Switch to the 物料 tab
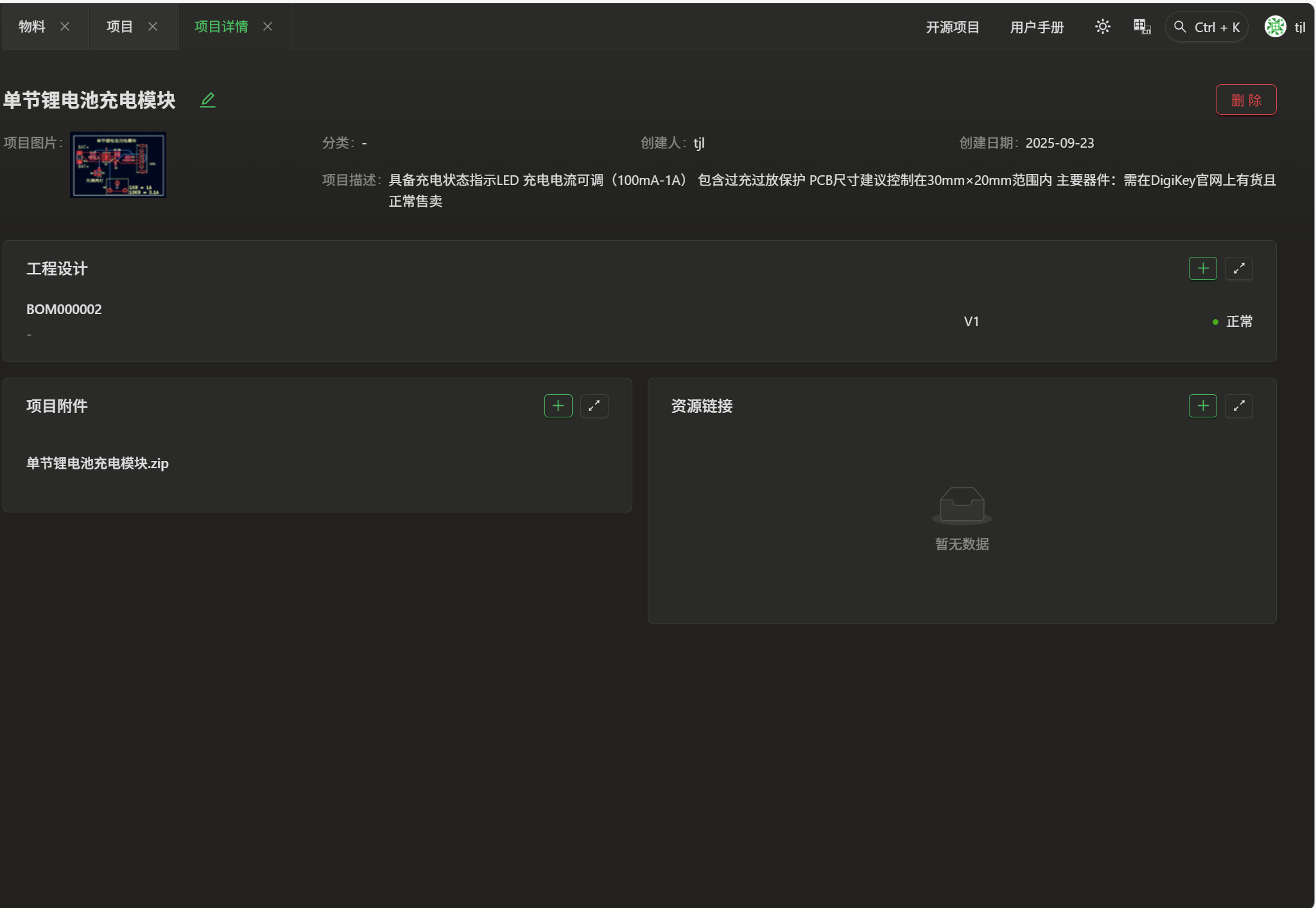This screenshot has height=908, width=1316. click(31, 26)
